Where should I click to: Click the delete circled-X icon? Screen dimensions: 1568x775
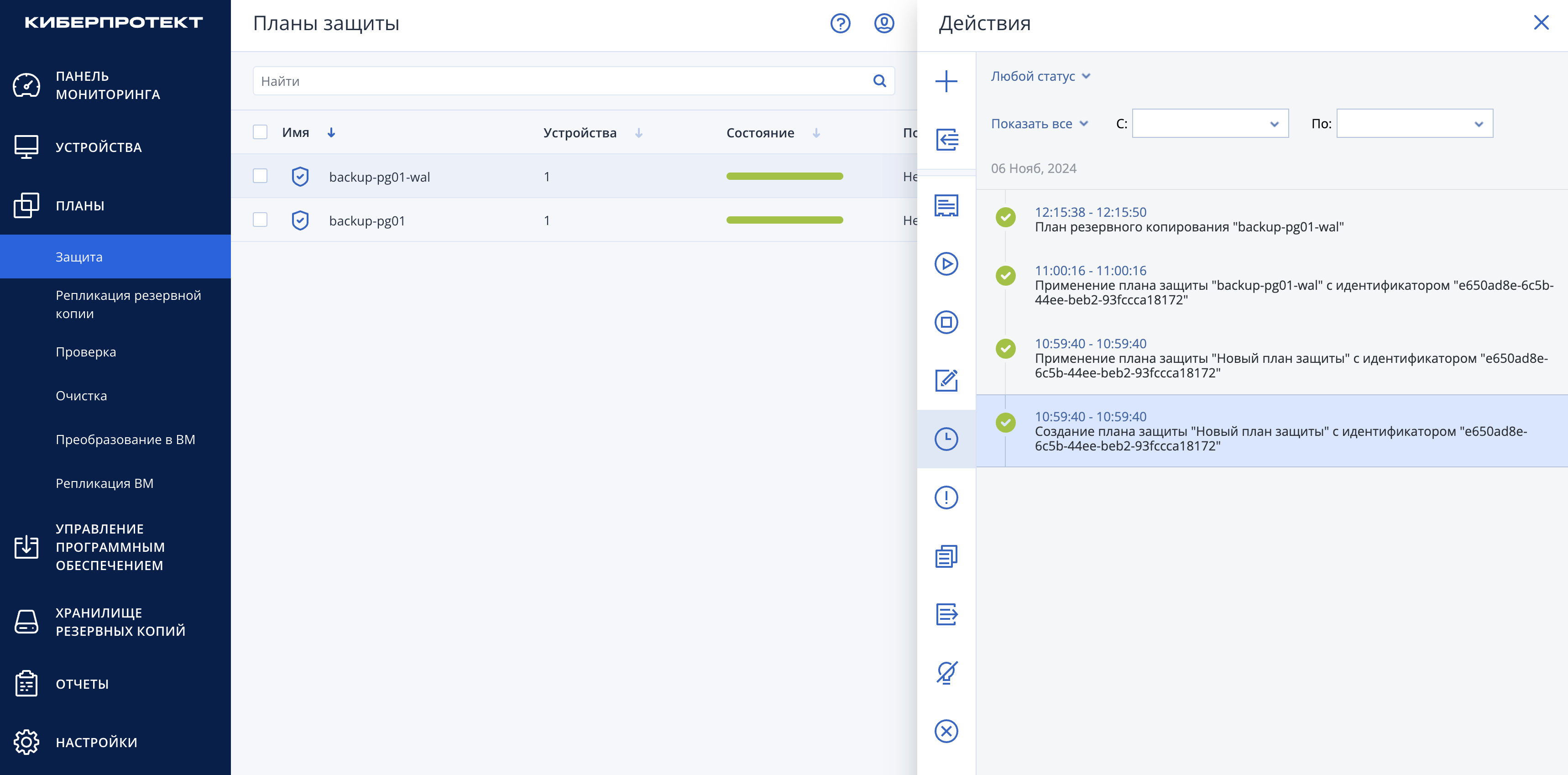click(x=946, y=731)
